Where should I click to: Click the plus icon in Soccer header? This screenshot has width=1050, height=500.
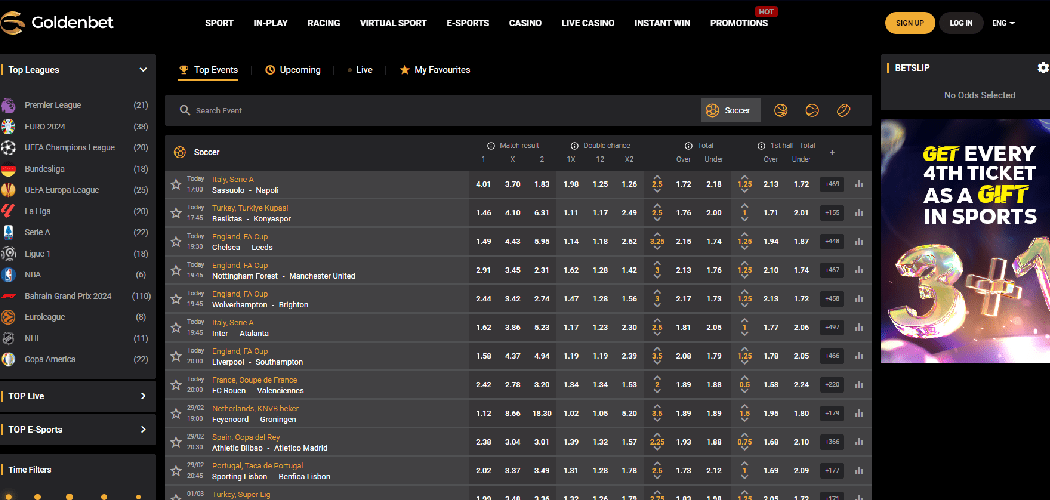[832, 152]
